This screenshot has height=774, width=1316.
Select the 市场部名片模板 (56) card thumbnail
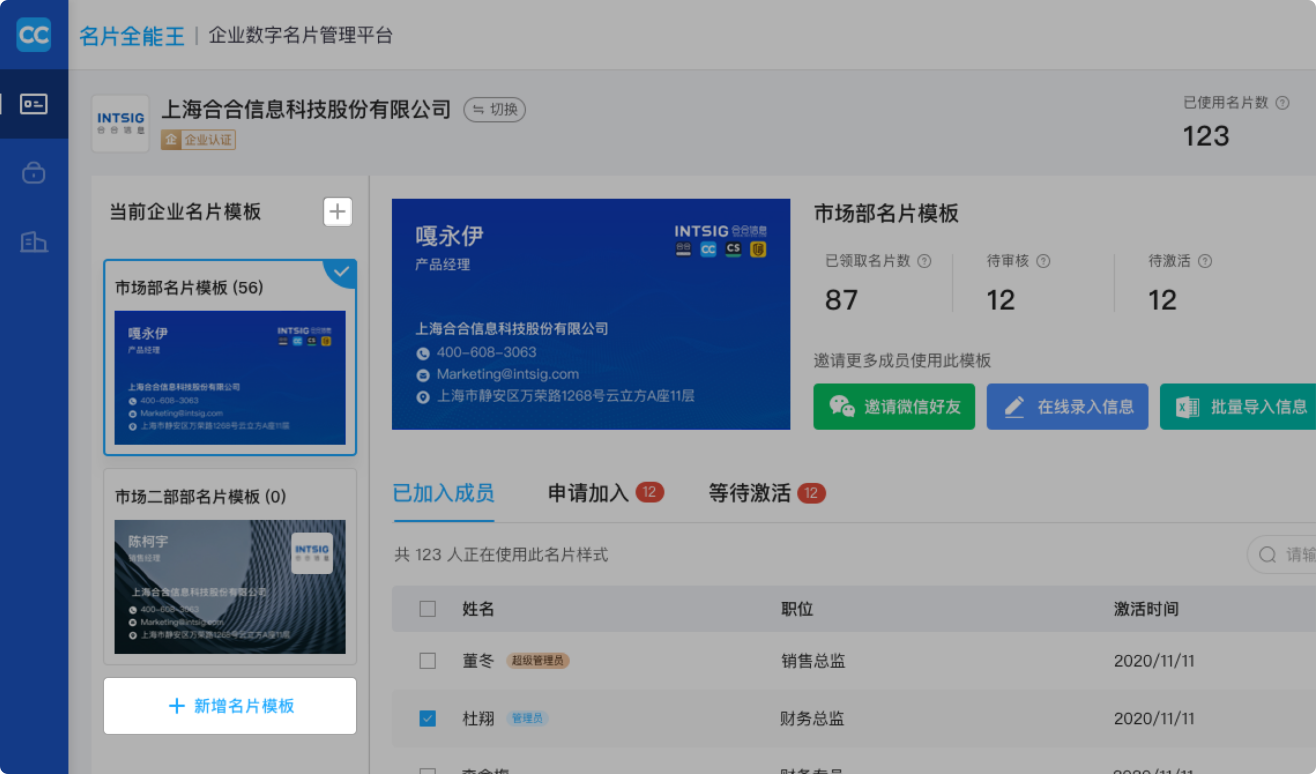pyautogui.click(x=230, y=378)
